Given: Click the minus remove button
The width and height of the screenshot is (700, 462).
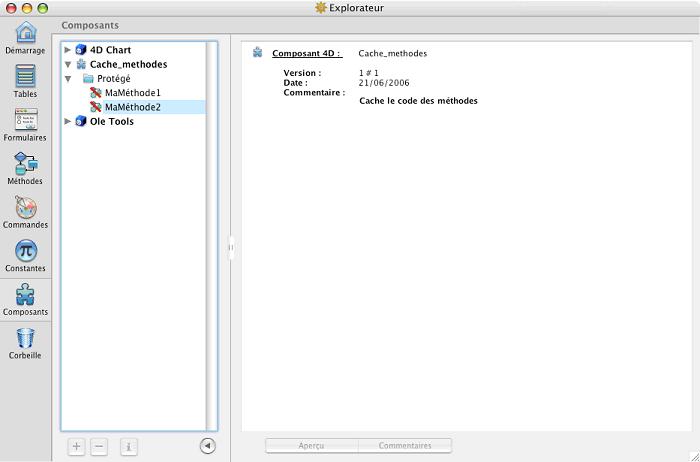Looking at the screenshot, I should [x=99, y=447].
